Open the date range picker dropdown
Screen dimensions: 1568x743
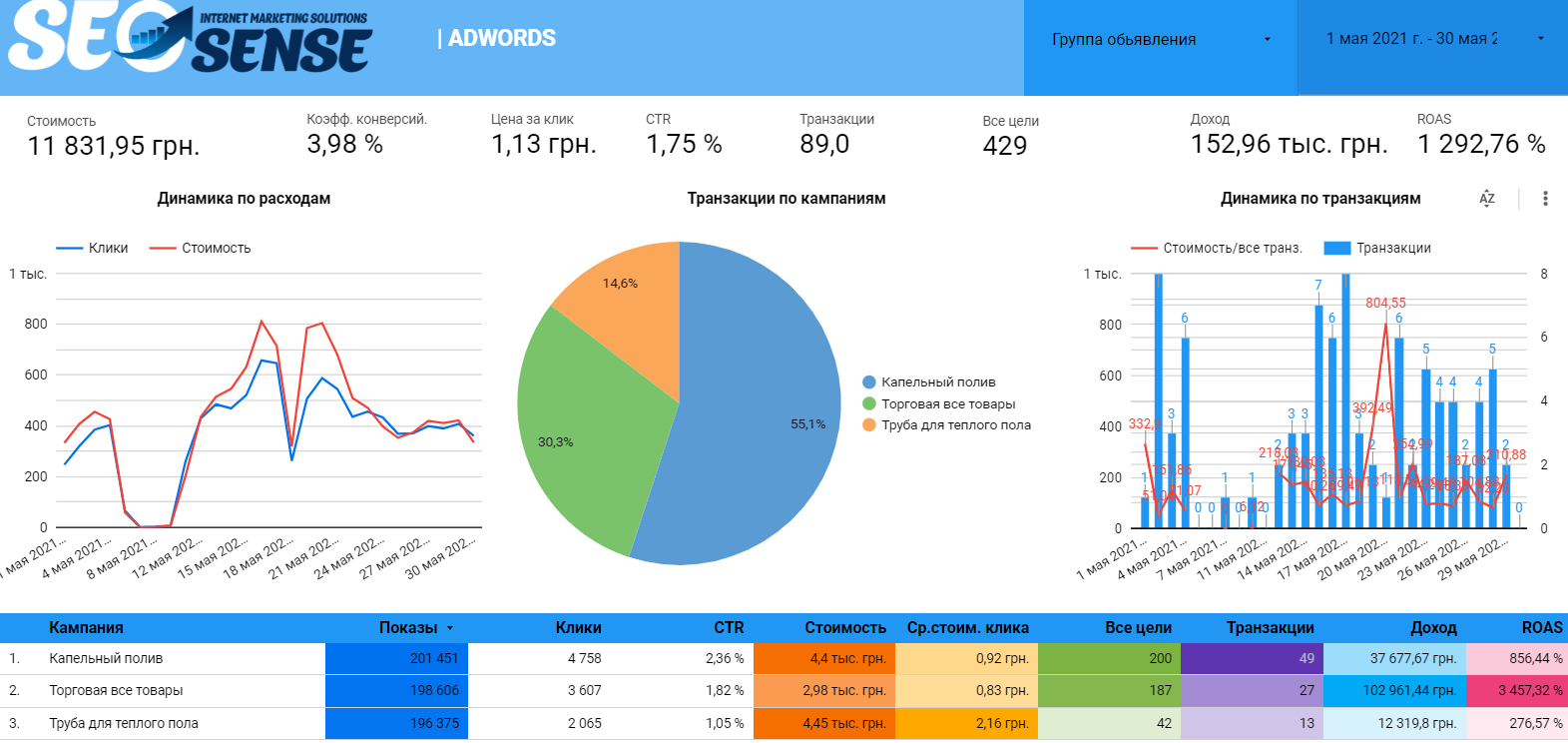1433,39
